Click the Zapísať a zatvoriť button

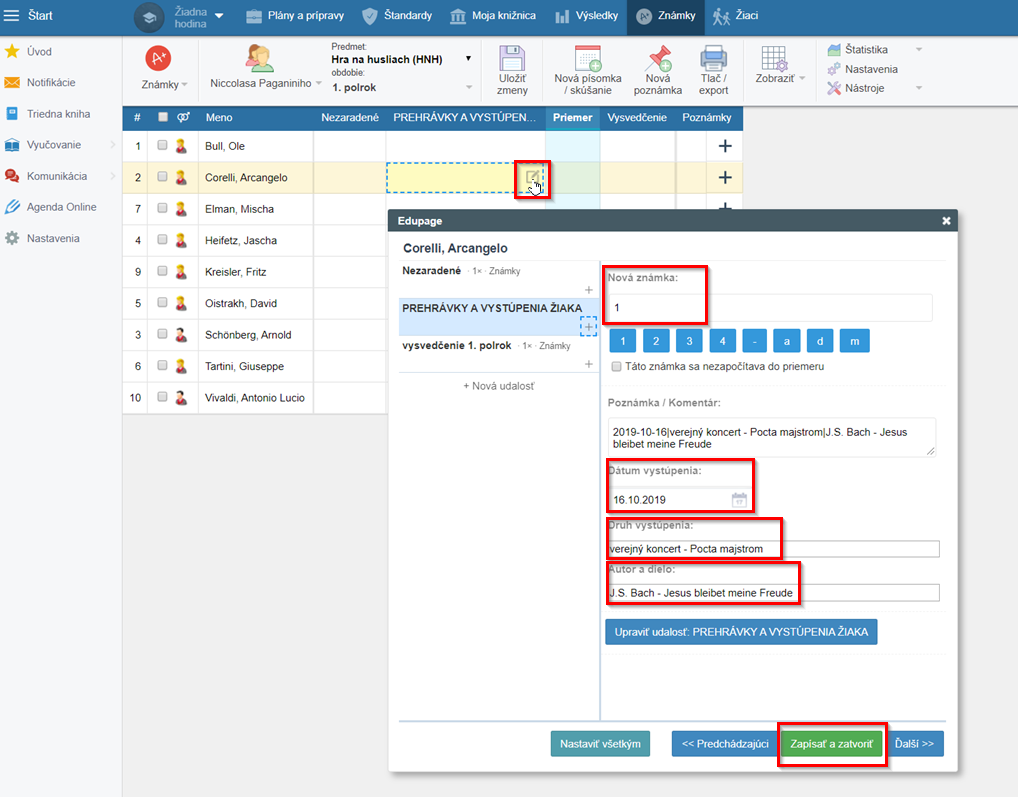pyautogui.click(x=831, y=745)
